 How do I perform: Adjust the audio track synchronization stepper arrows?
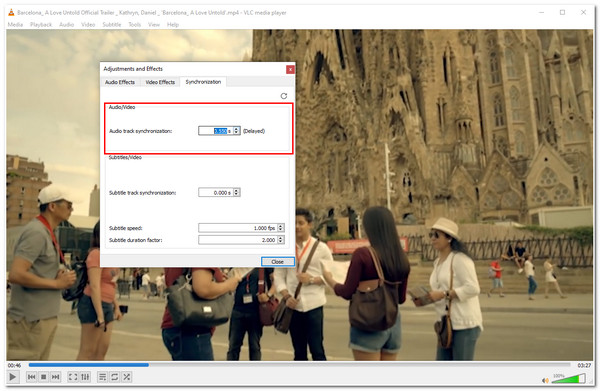236,131
